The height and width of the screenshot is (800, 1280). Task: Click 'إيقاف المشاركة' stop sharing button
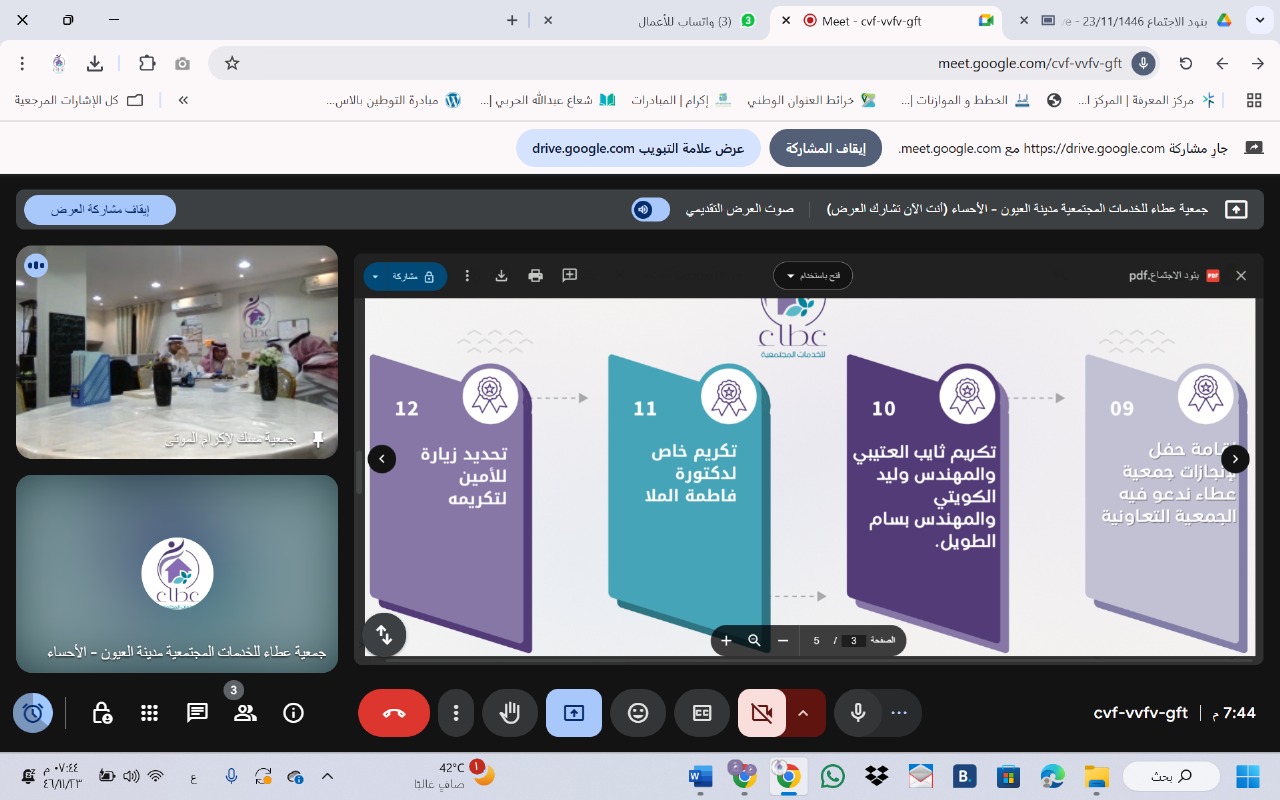pyautogui.click(x=825, y=148)
